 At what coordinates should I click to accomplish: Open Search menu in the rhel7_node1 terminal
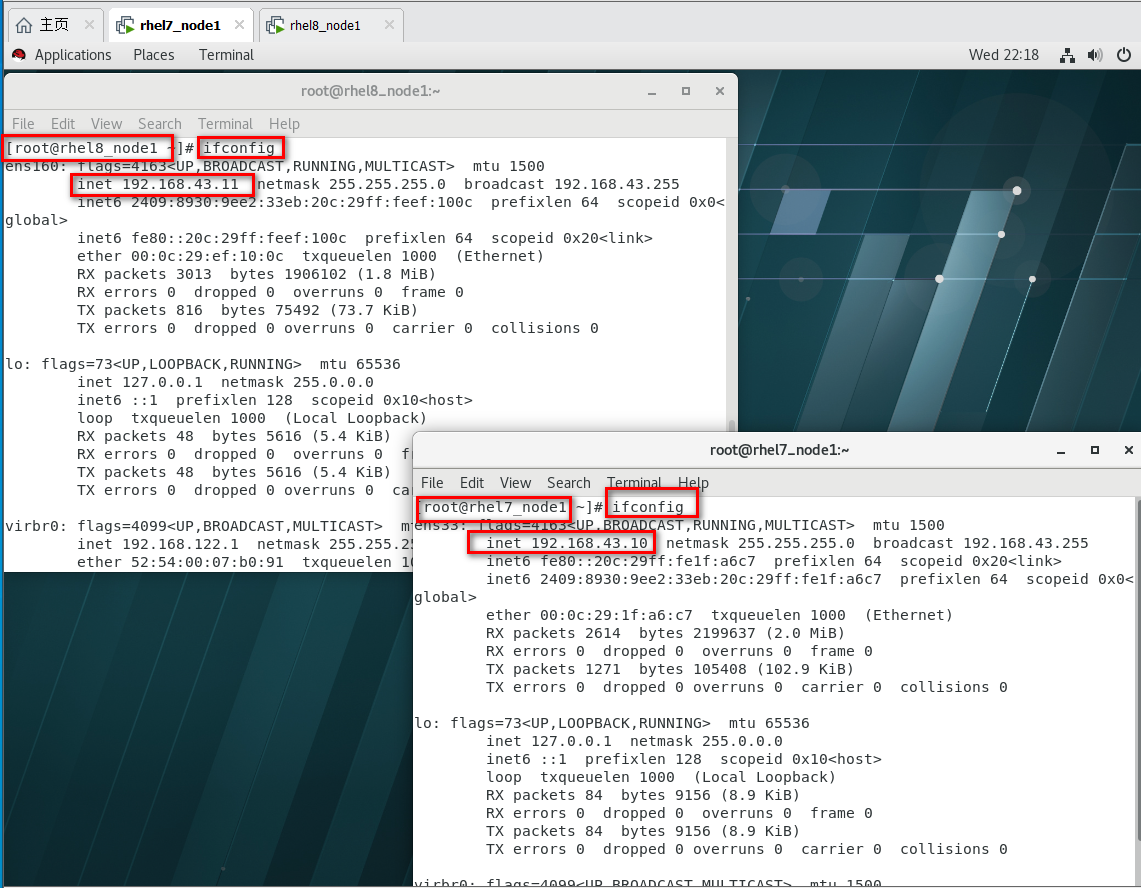568,483
